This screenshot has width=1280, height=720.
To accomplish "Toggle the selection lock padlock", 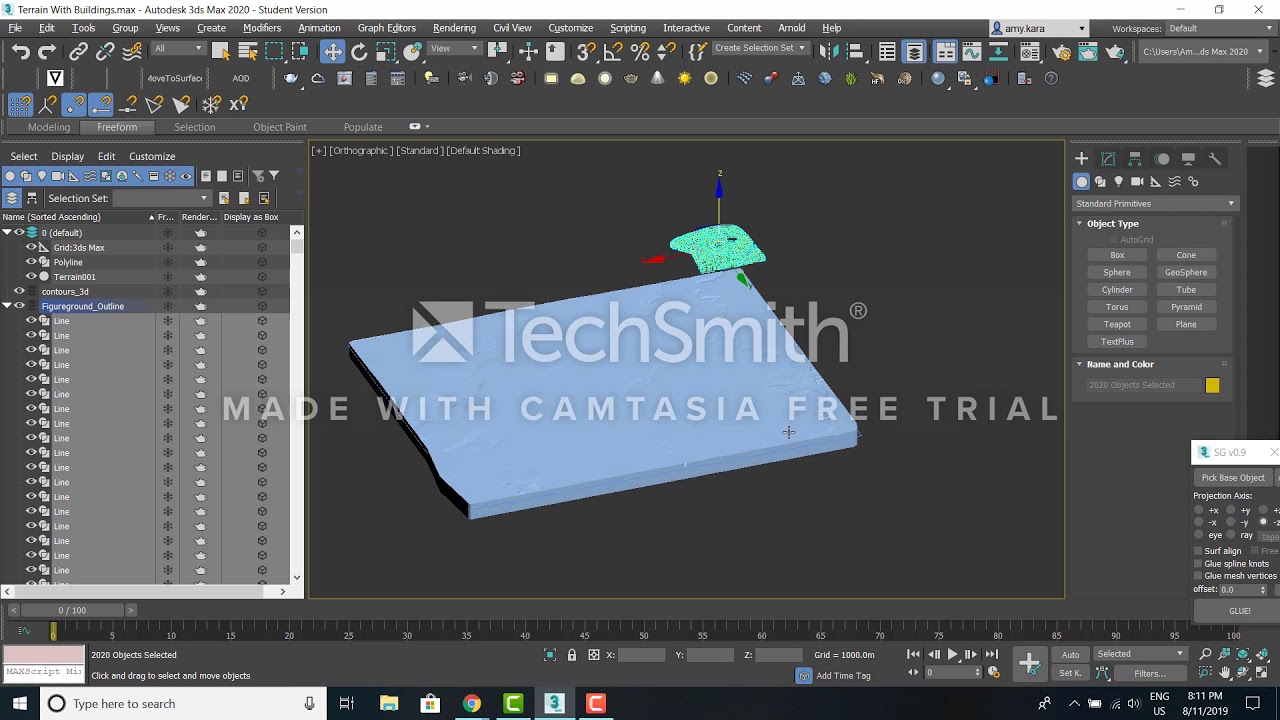I will pos(572,655).
